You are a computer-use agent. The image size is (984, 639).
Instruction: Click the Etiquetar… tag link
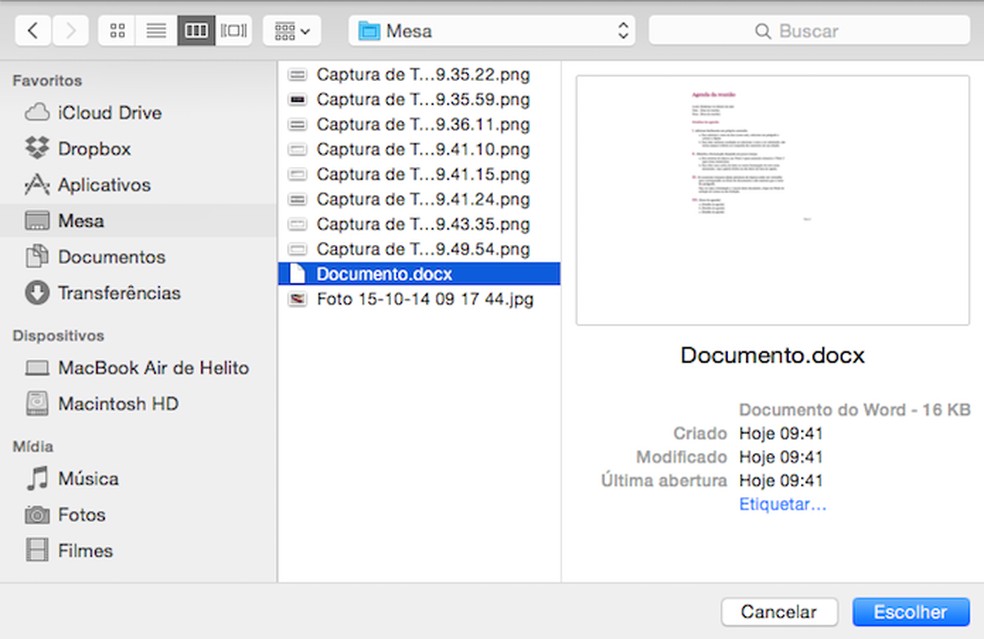click(x=782, y=504)
